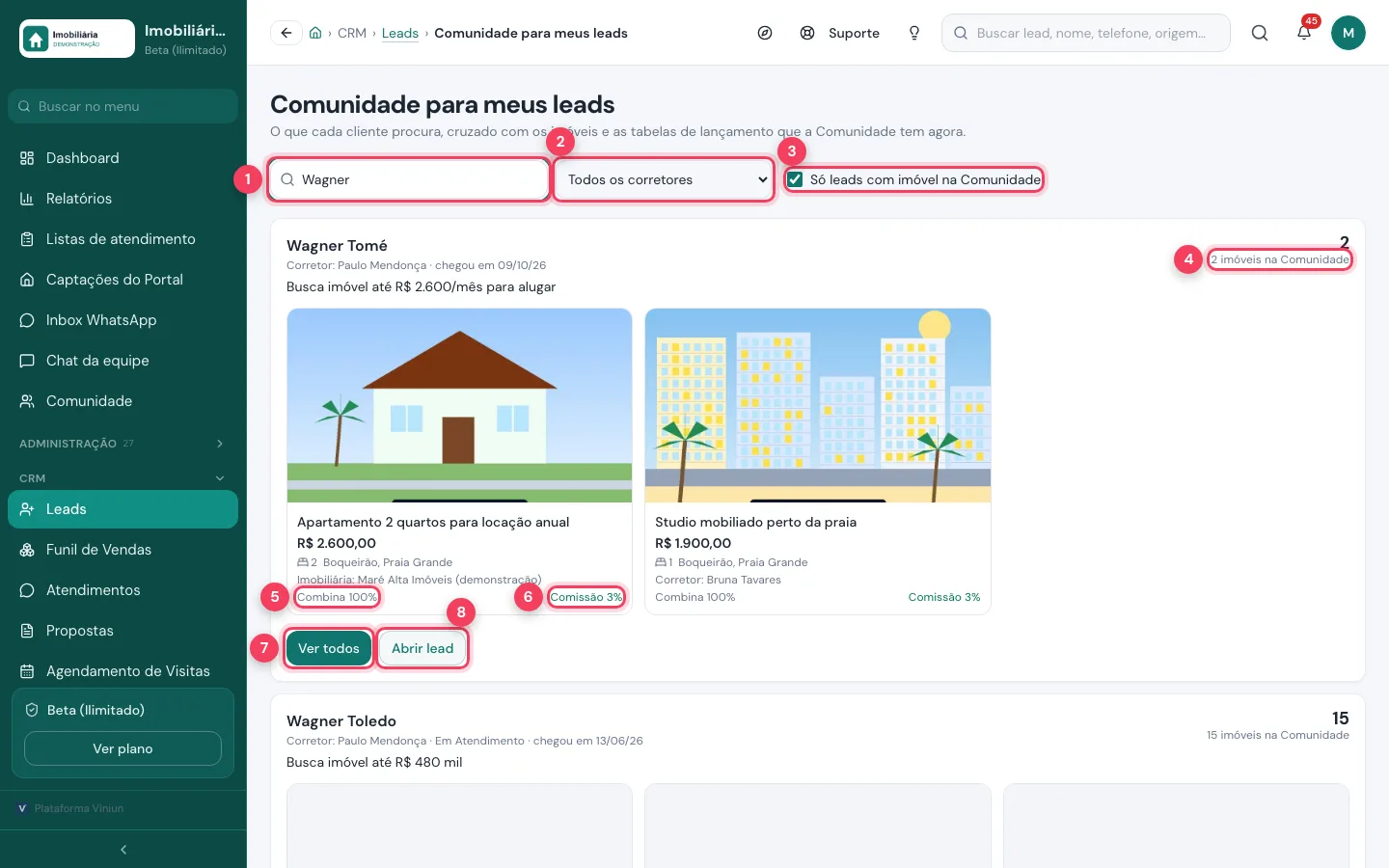
Task: Click the Agendamento de Visitas calendar icon
Action: click(27, 671)
